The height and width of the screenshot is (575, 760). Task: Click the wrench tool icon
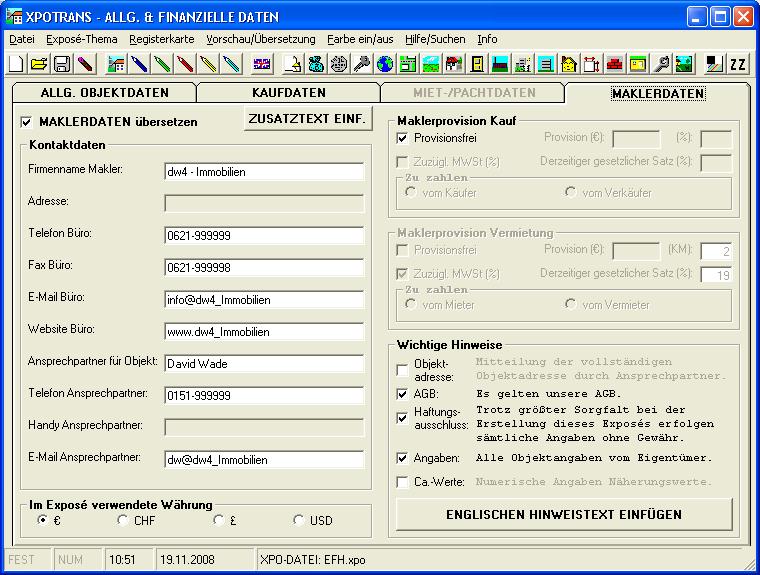[661, 64]
